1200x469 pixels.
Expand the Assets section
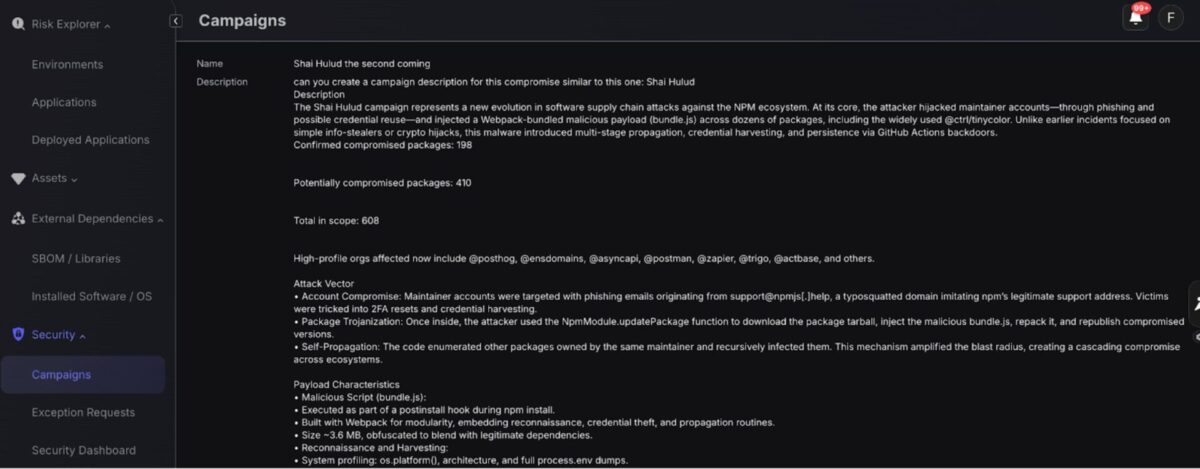75,179
